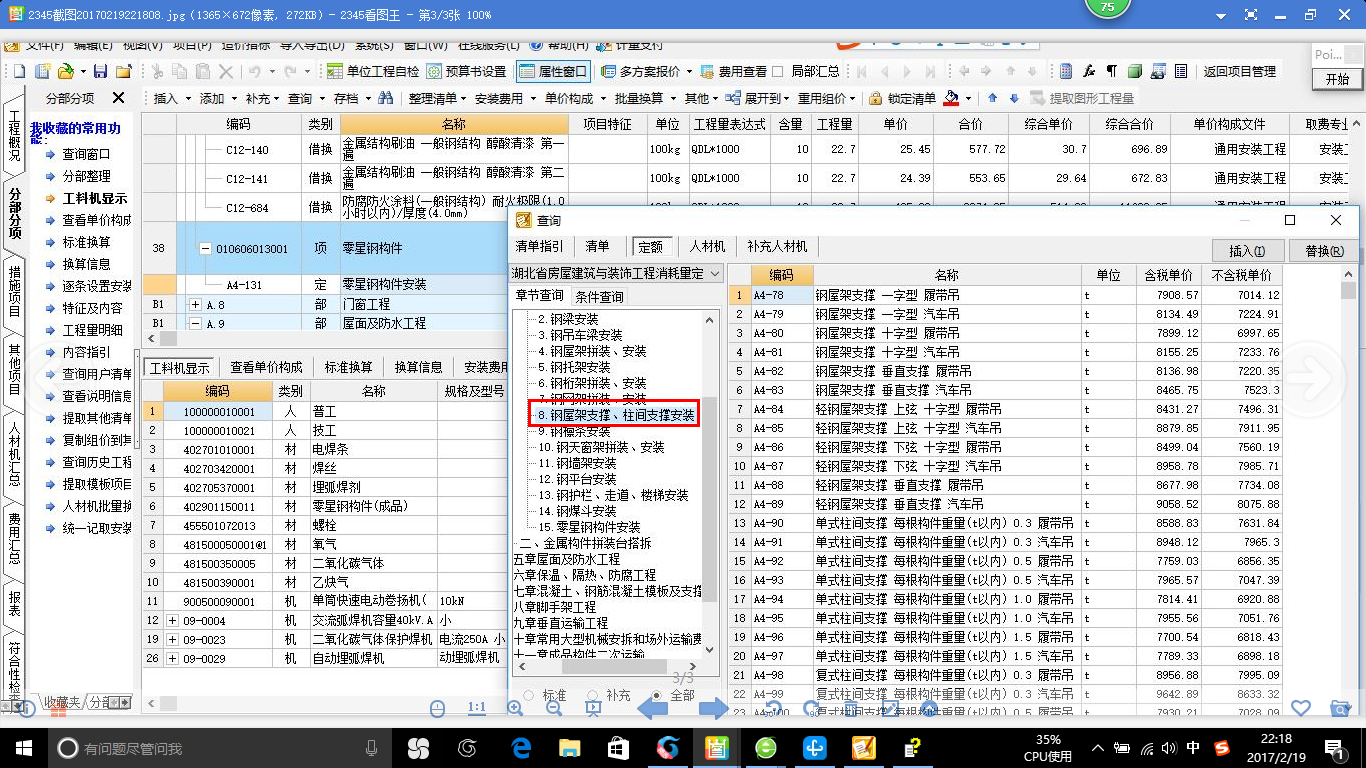Click the heart favorite icon
This screenshot has height=768, width=1366.
[x=1300, y=708]
